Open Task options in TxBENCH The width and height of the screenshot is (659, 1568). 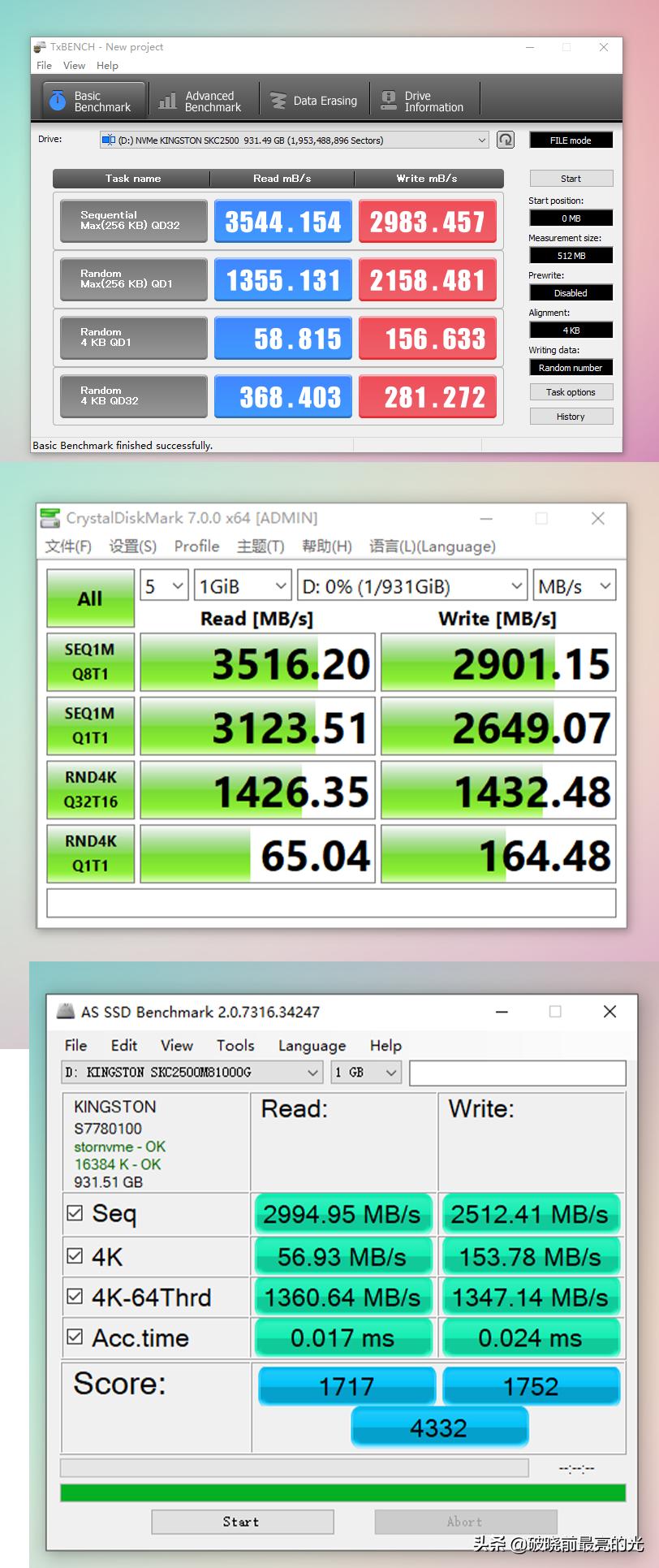click(571, 392)
